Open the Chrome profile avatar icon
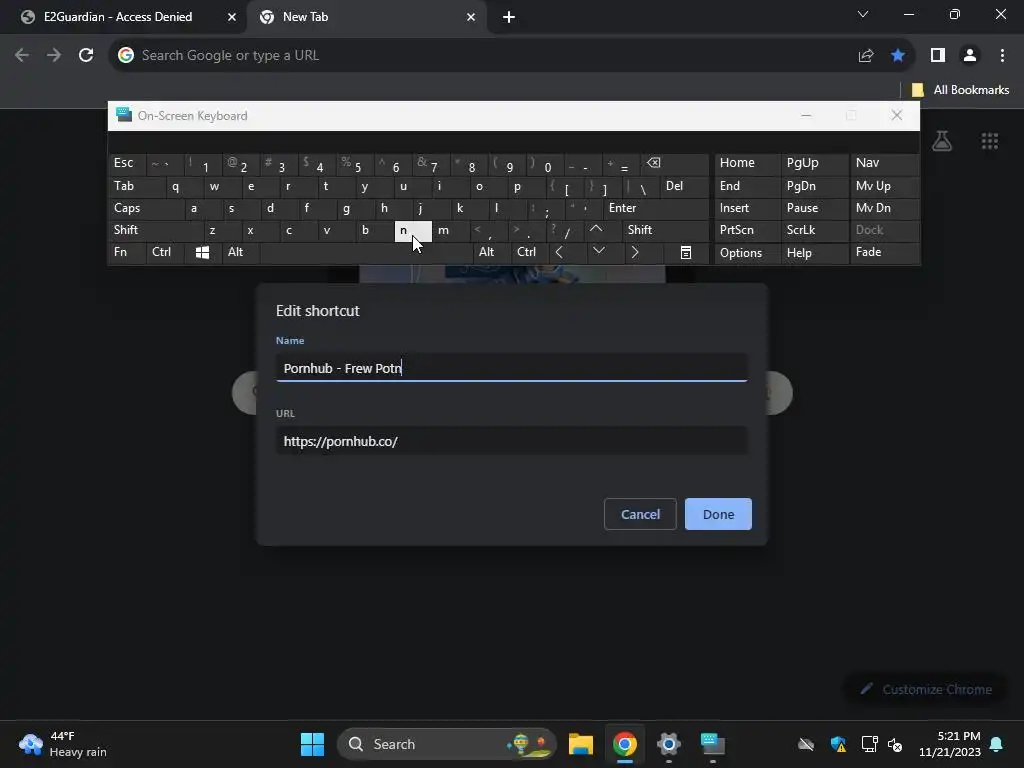Viewport: 1024px width, 768px height. pos(970,56)
